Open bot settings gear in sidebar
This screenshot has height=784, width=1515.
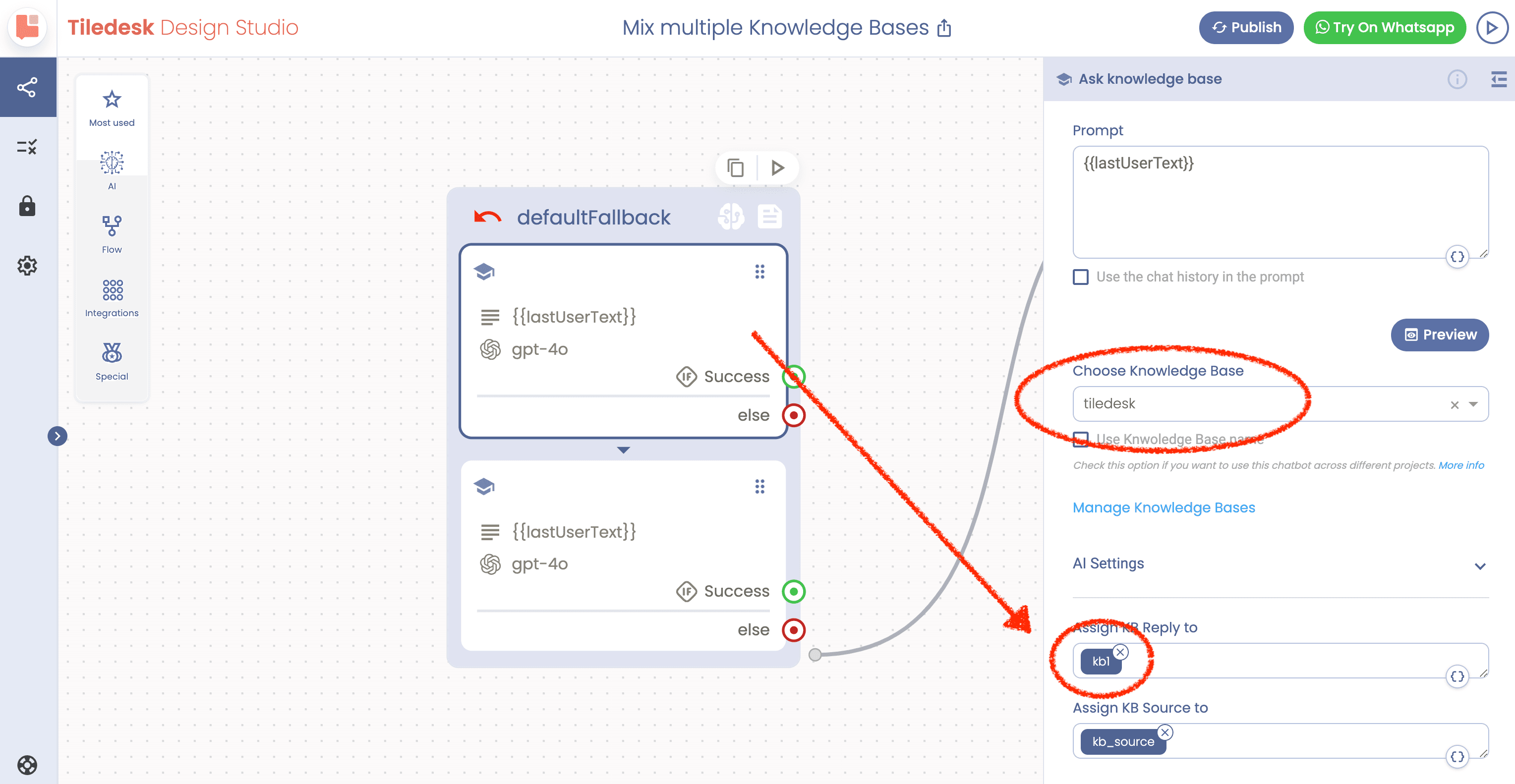coord(27,266)
